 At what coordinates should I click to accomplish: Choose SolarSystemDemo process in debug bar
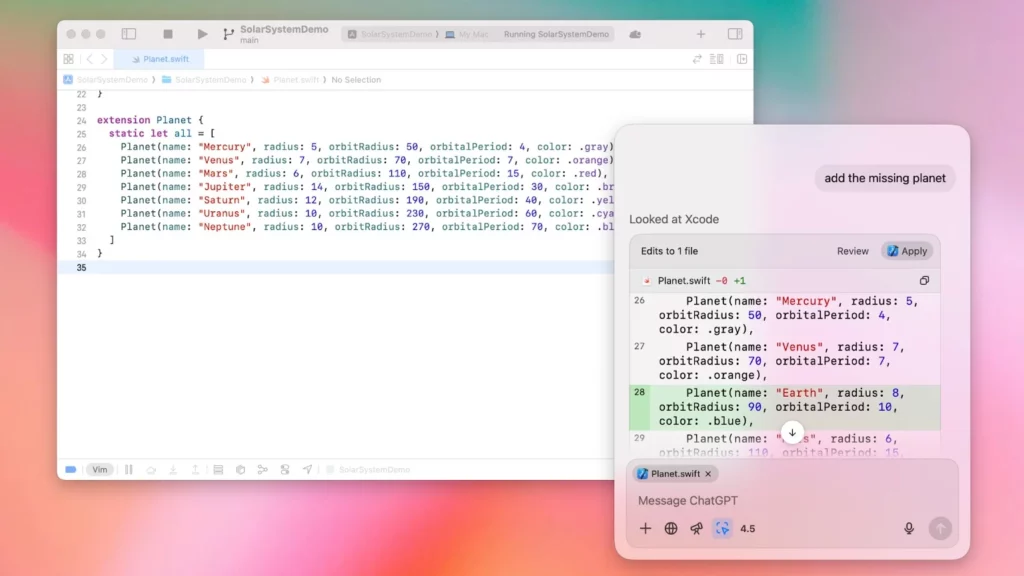[x=368, y=470]
